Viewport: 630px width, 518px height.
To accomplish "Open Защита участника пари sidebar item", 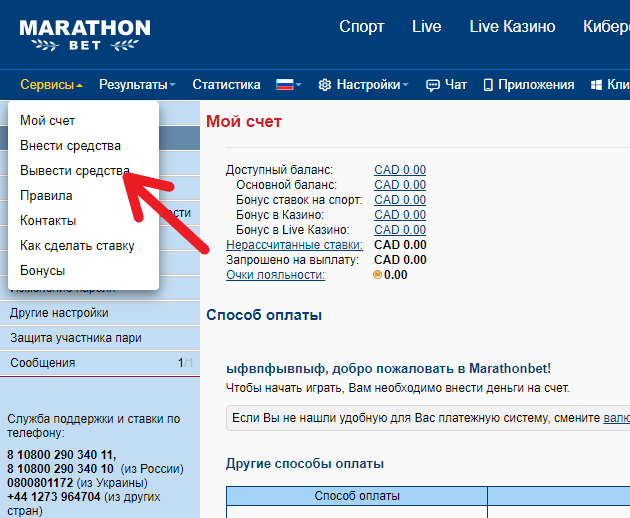I will tap(100, 338).
